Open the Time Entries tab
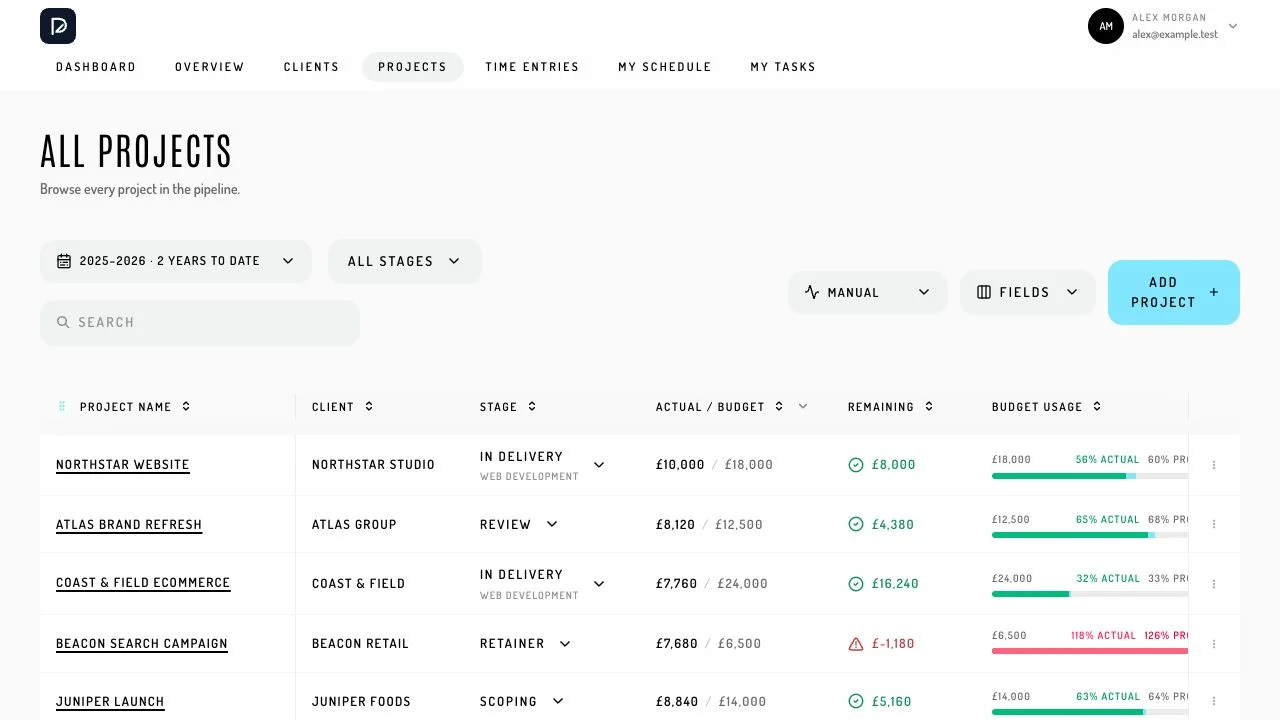Screen dimensions: 1280x720 [532, 67]
